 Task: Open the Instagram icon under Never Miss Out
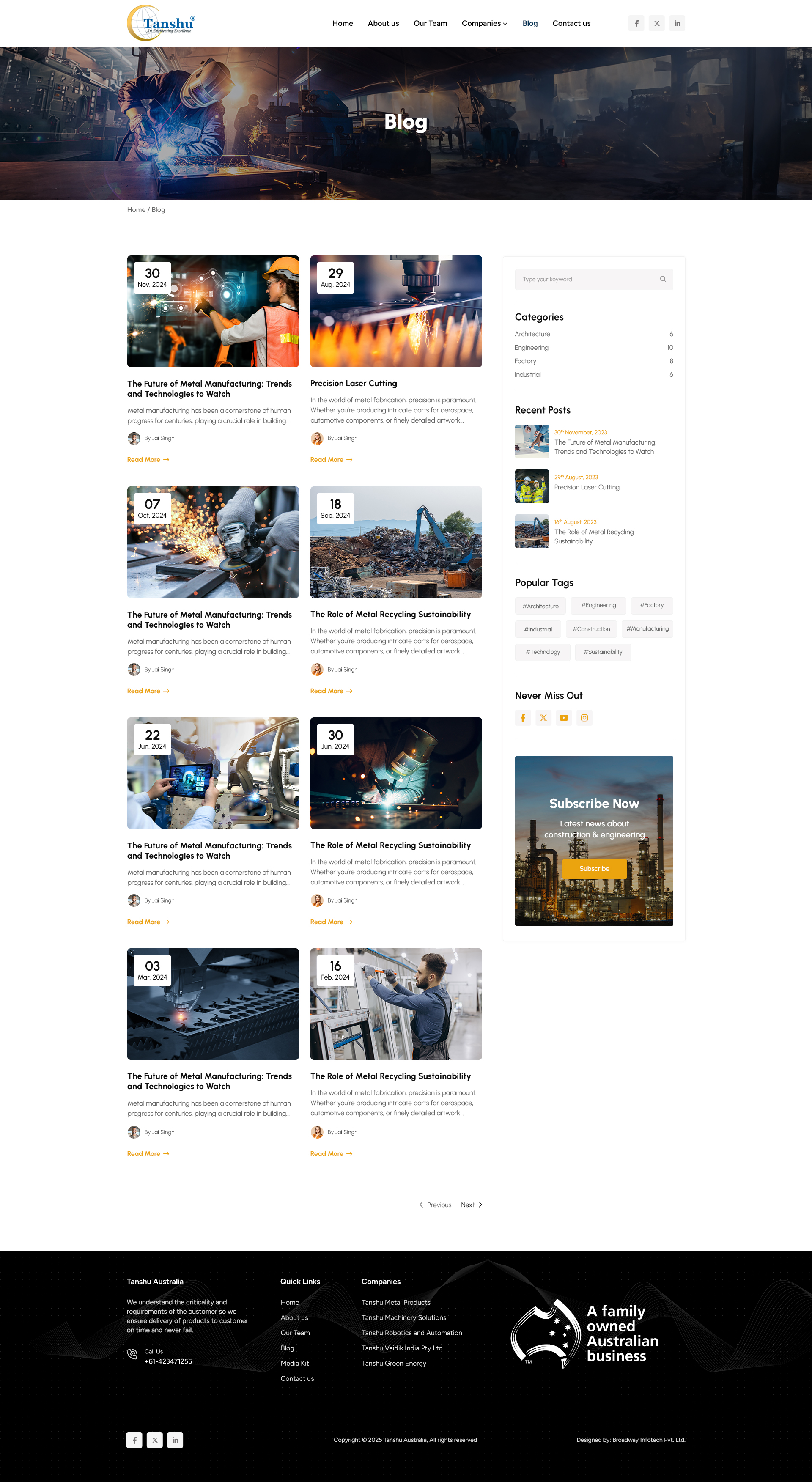click(x=584, y=717)
